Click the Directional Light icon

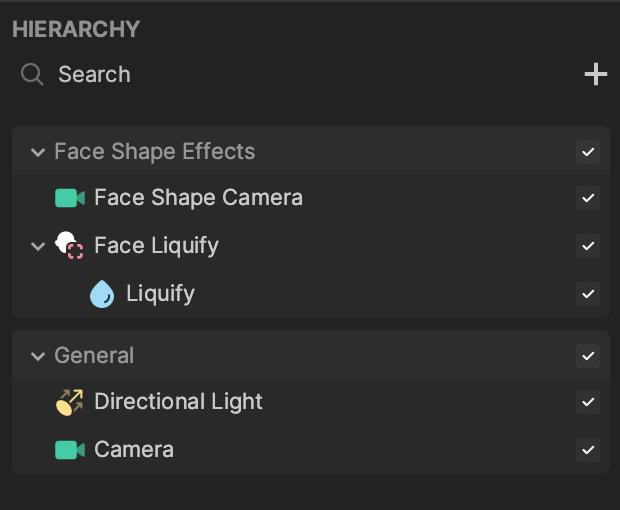(70, 402)
